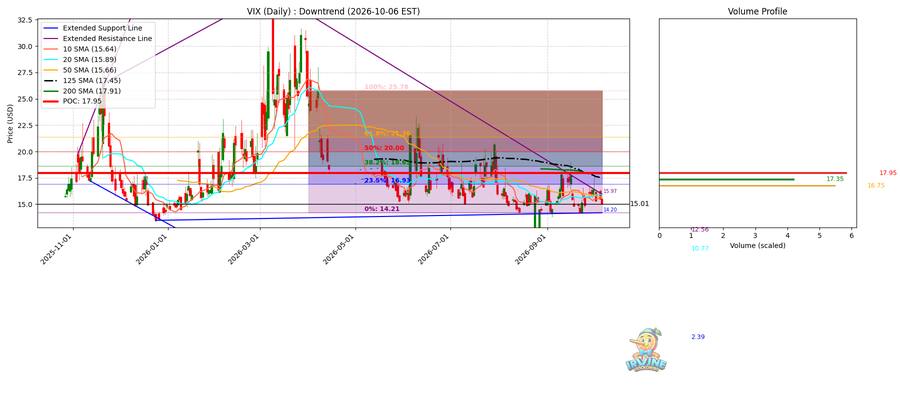The image size is (900, 400).
Task: Click the purple "12.56" value label
Action: click(700, 230)
